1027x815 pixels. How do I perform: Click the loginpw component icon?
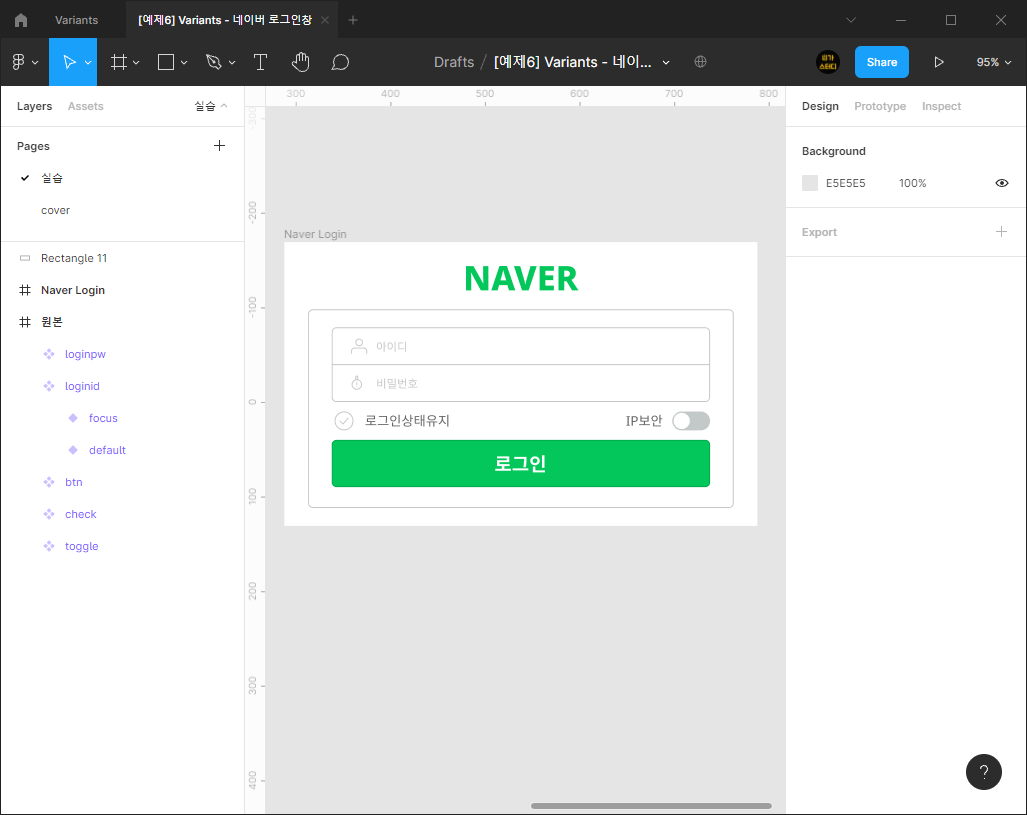pyautogui.click(x=49, y=354)
